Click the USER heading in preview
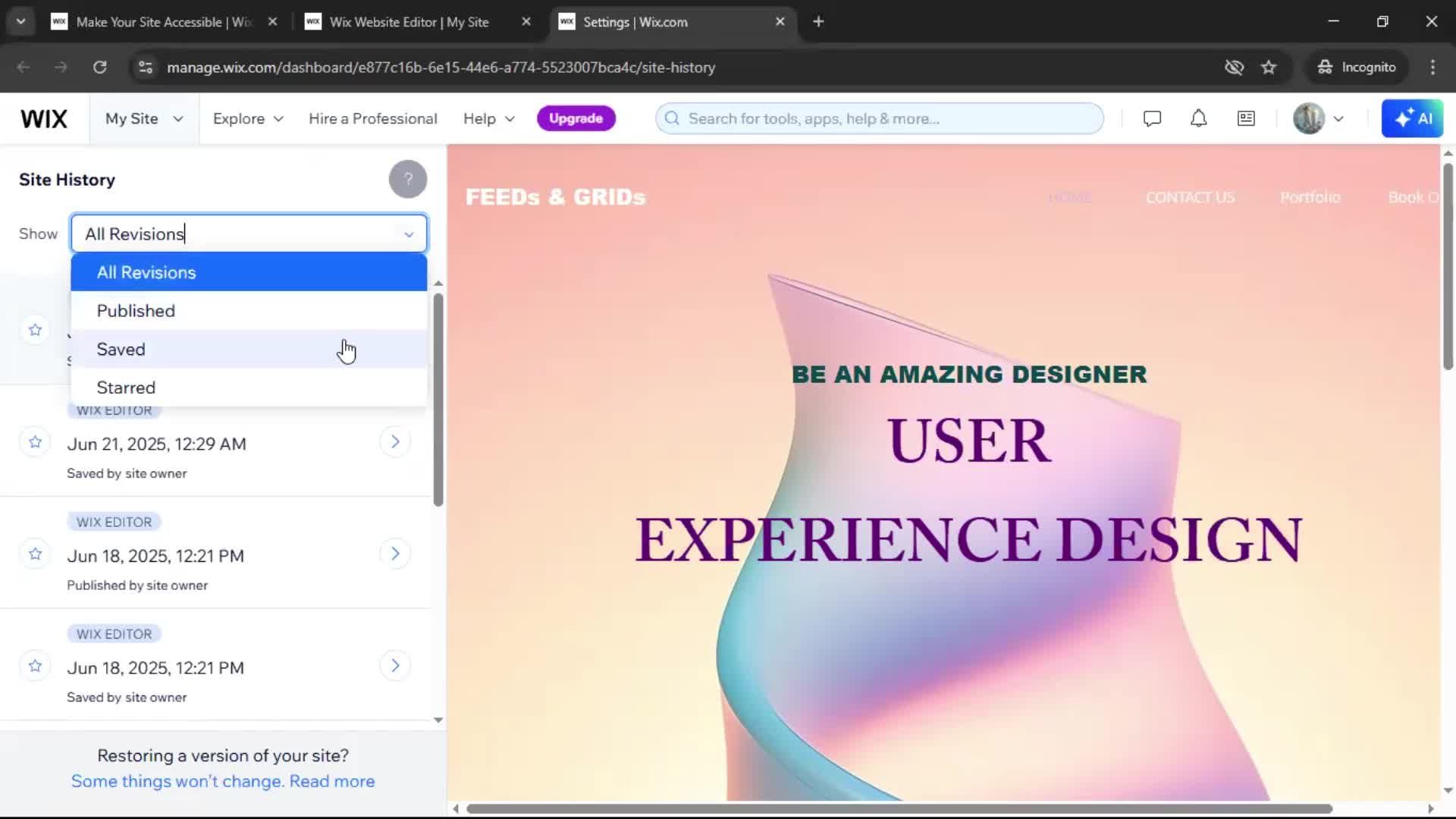The height and width of the screenshot is (819, 1456). (969, 441)
